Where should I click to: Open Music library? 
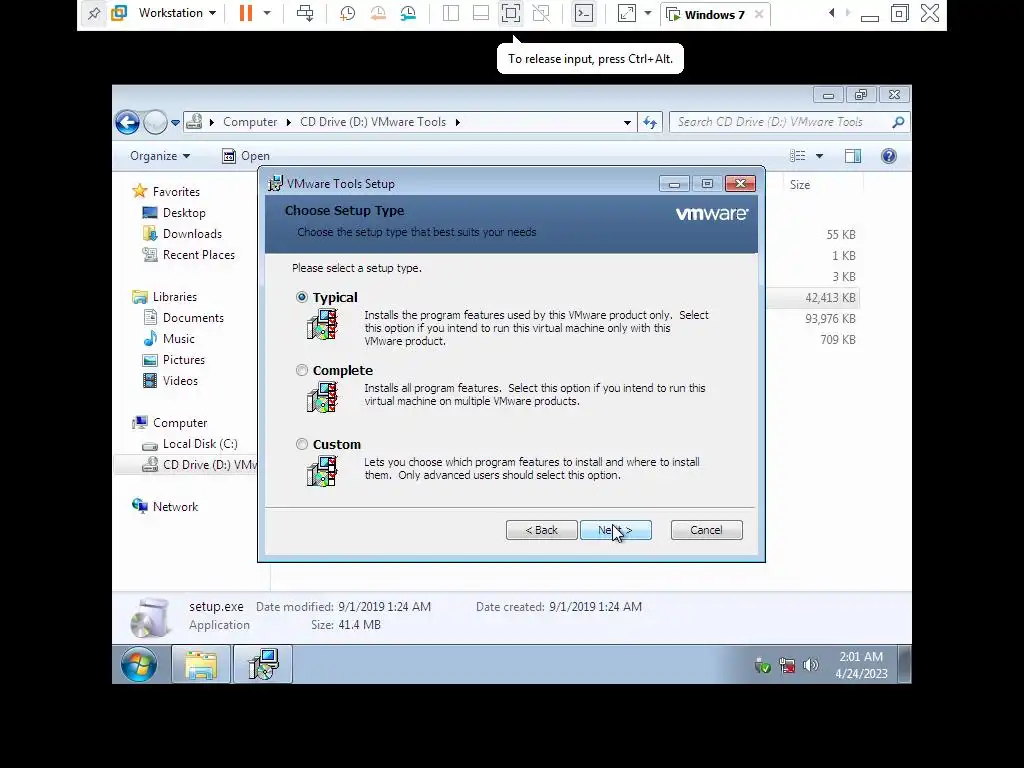pyautogui.click(x=178, y=339)
